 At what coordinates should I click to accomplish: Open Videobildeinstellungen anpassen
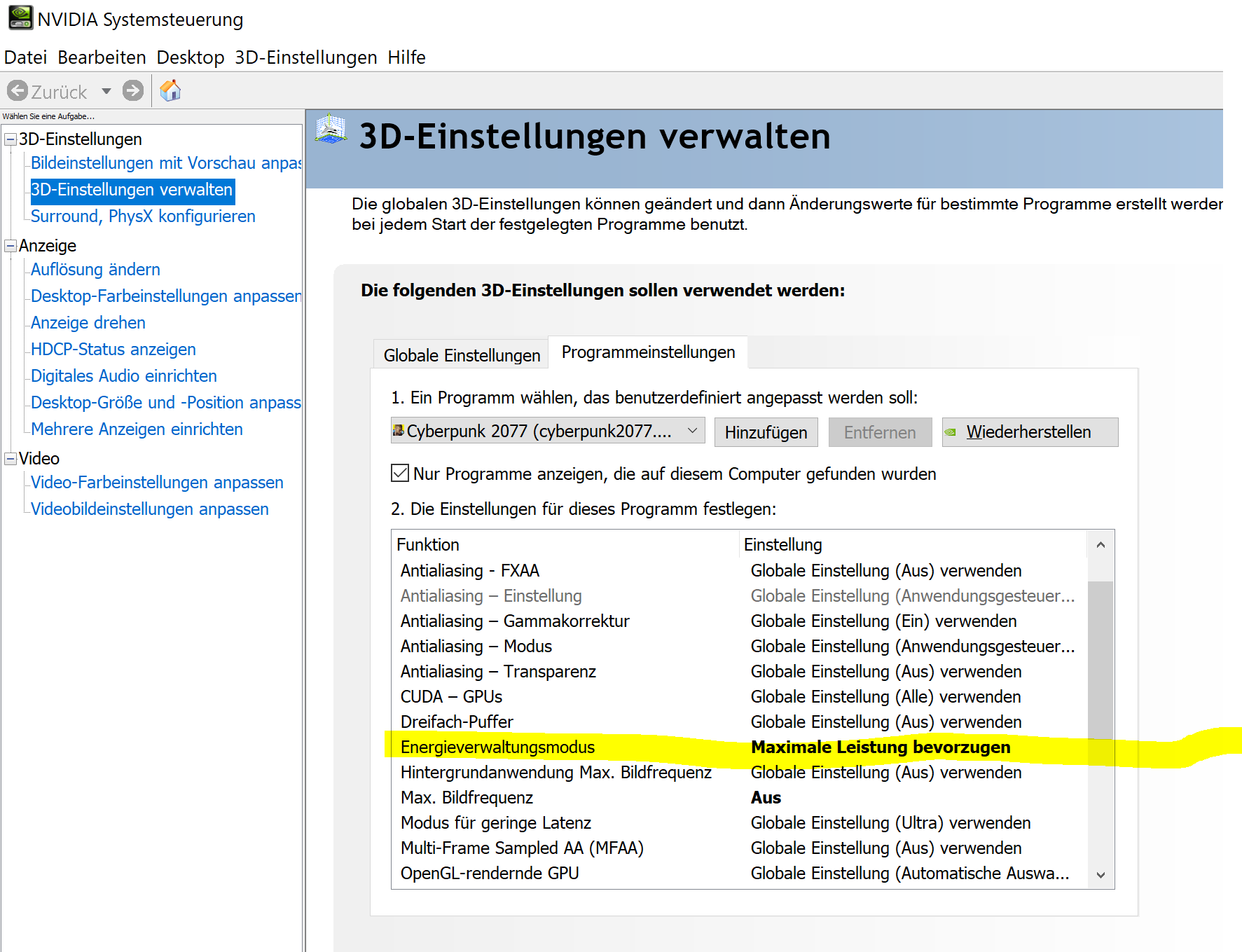pos(150,509)
